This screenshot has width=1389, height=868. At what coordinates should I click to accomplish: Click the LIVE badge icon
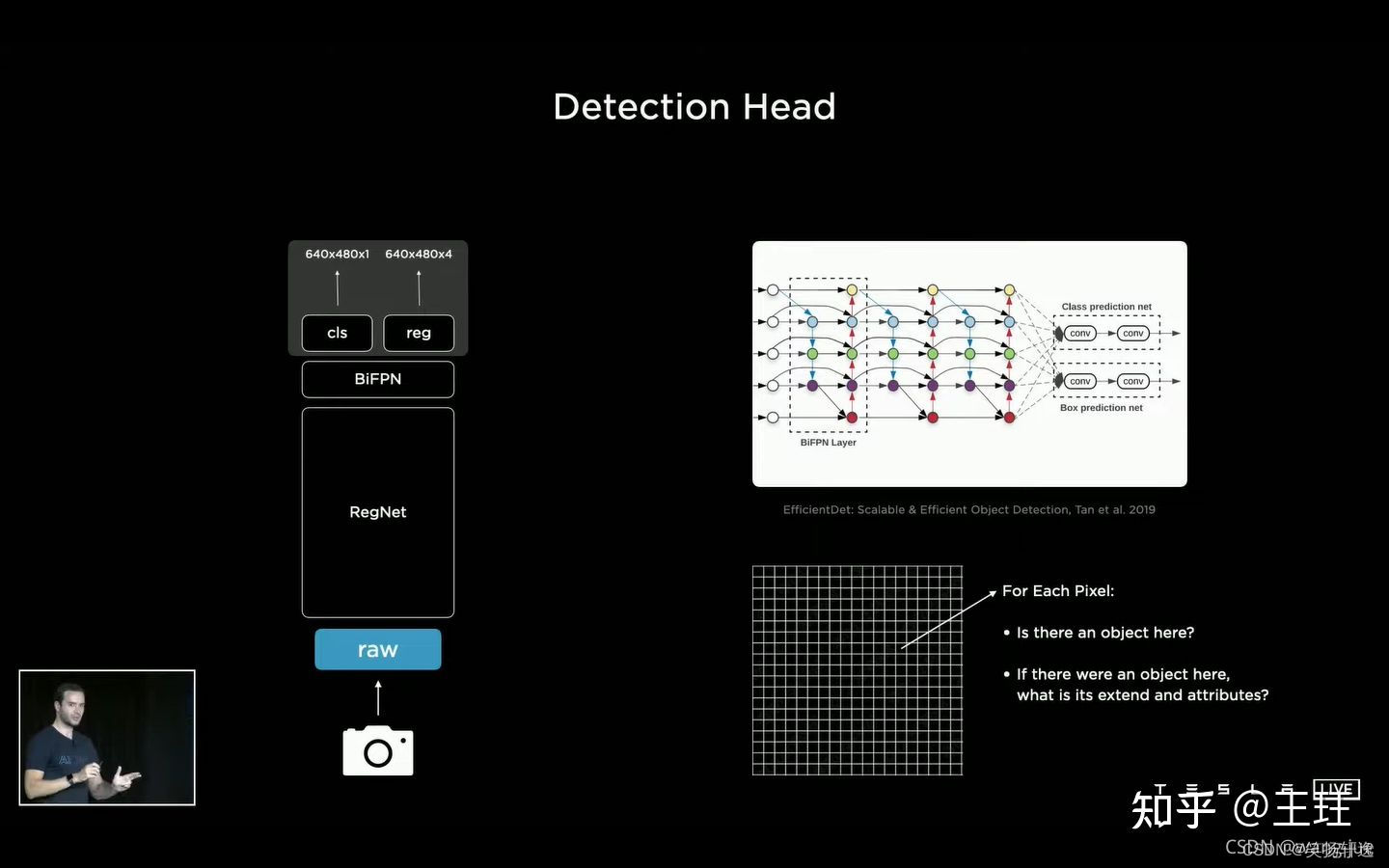click(1337, 790)
